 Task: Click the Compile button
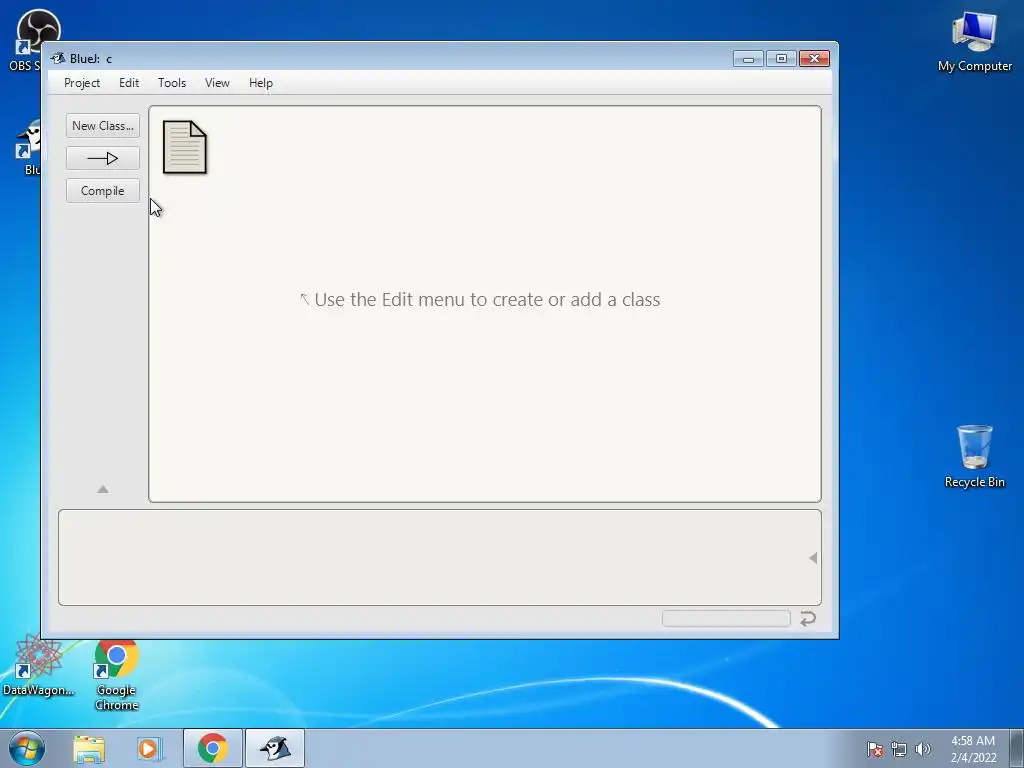103,191
